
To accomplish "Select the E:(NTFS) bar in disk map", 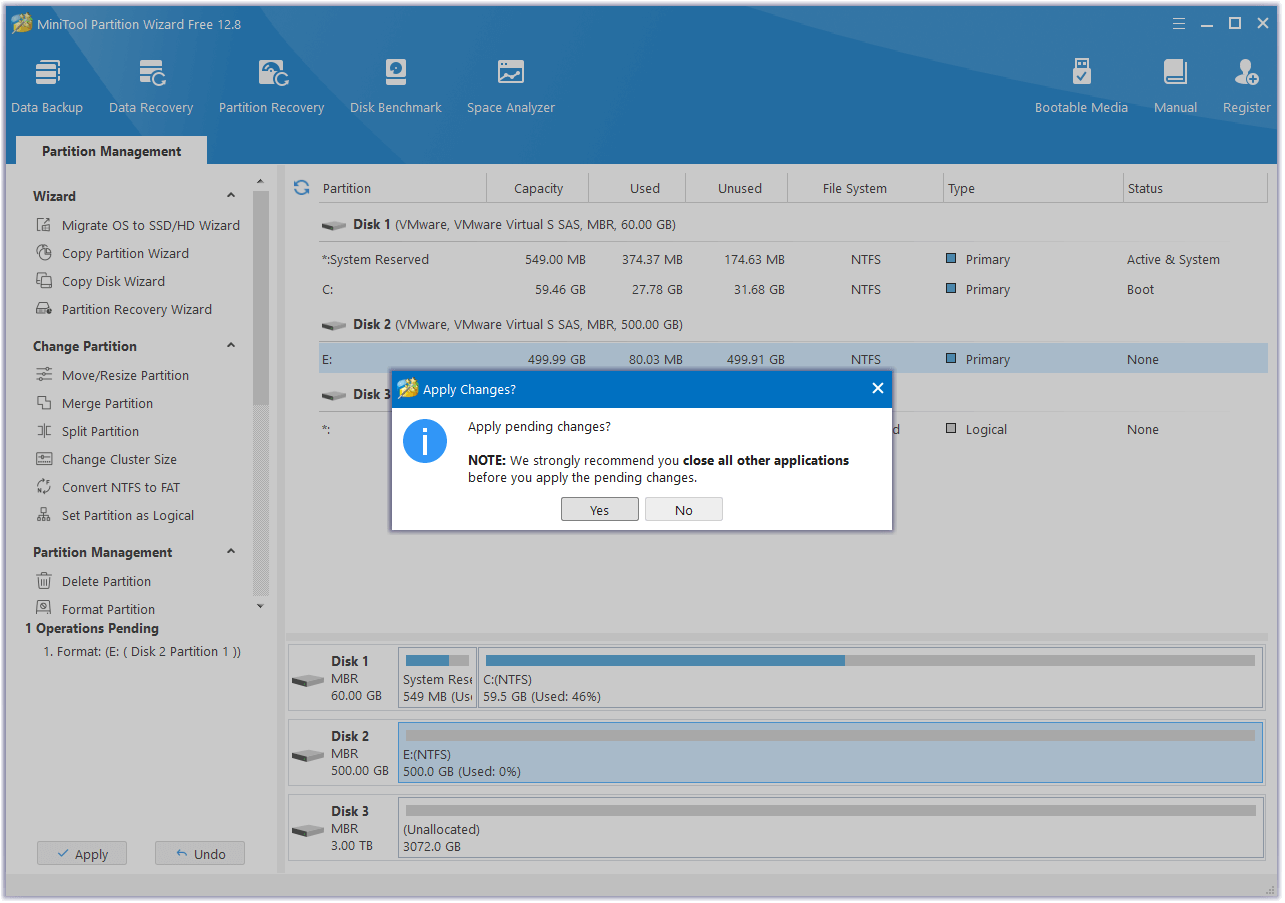I will [x=830, y=752].
